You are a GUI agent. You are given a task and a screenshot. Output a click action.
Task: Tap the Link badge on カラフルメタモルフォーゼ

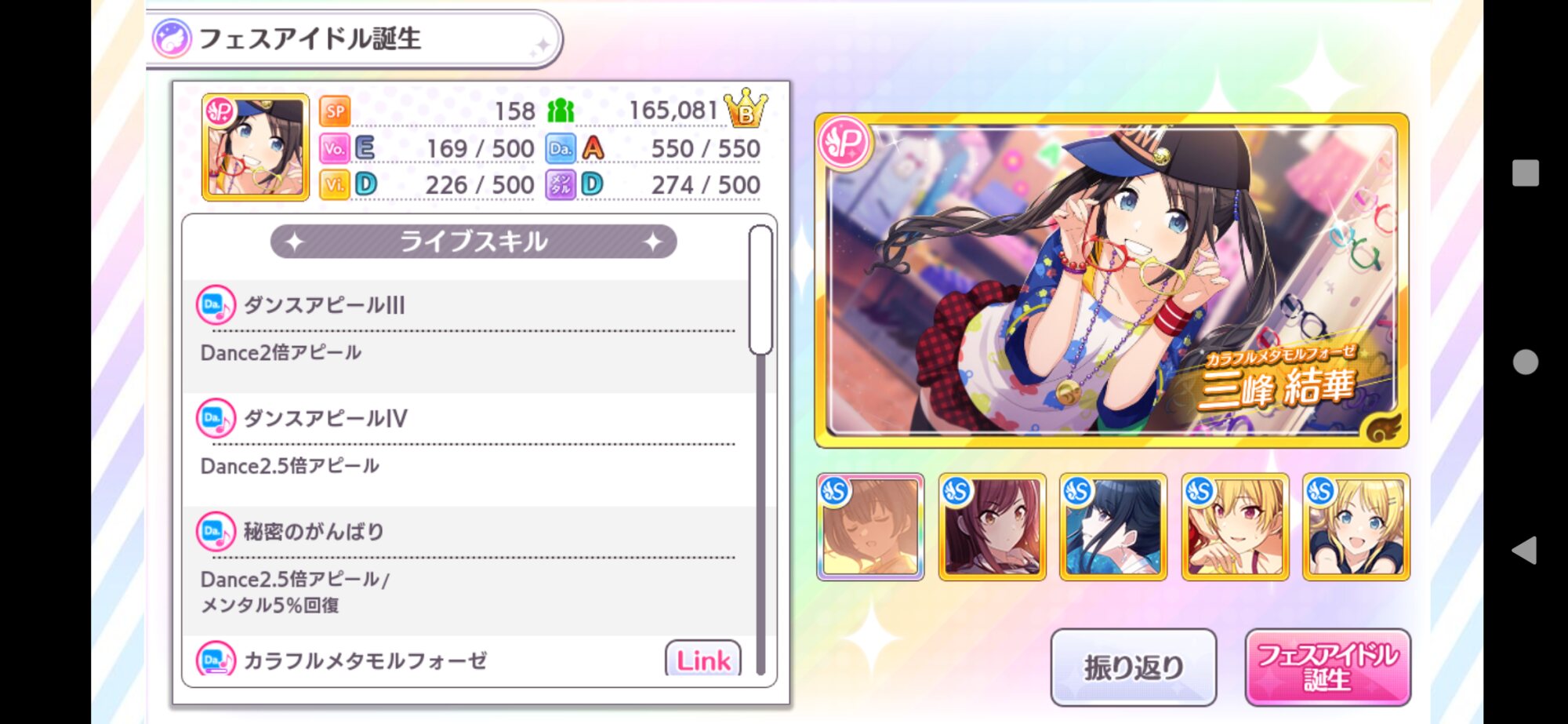tap(703, 659)
